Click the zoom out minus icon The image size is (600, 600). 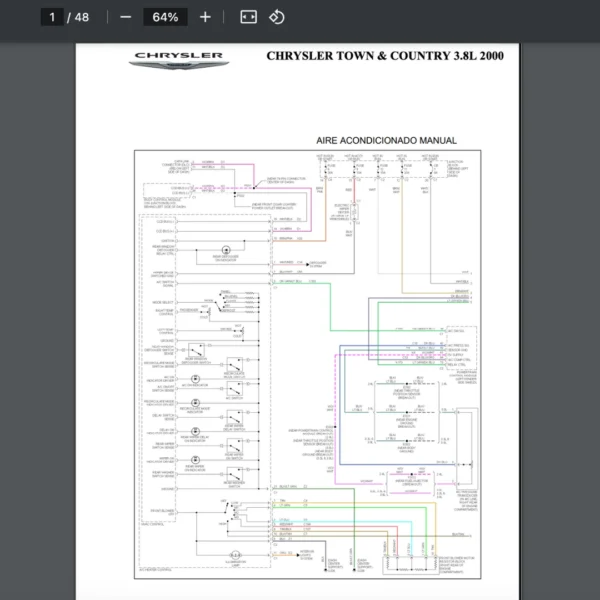coord(125,17)
